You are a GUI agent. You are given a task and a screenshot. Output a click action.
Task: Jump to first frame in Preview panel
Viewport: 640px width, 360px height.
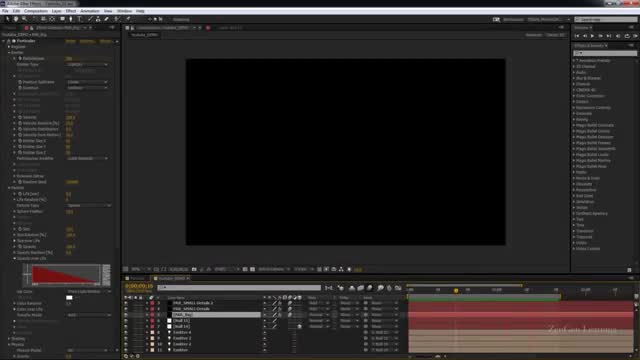tap(577, 36)
